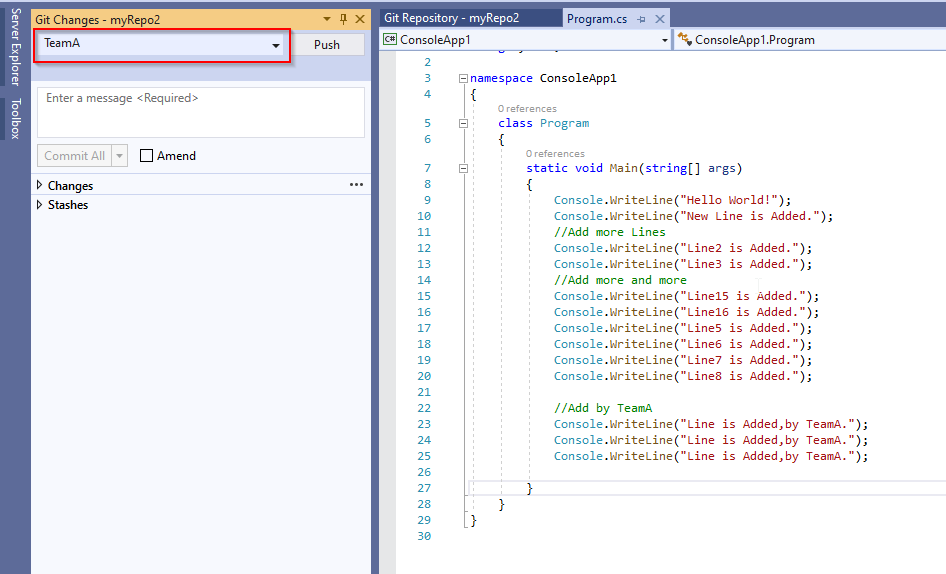The image size is (946, 574).
Task: Switch to Git Repository - myRepo2 tab
Action: coord(451,18)
